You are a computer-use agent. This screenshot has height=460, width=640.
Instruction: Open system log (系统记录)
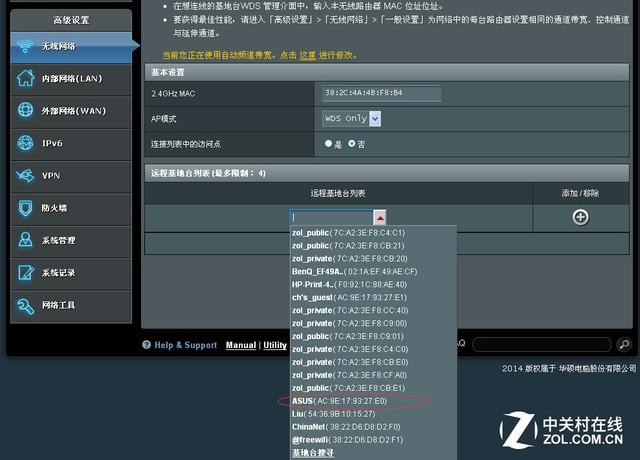point(71,273)
